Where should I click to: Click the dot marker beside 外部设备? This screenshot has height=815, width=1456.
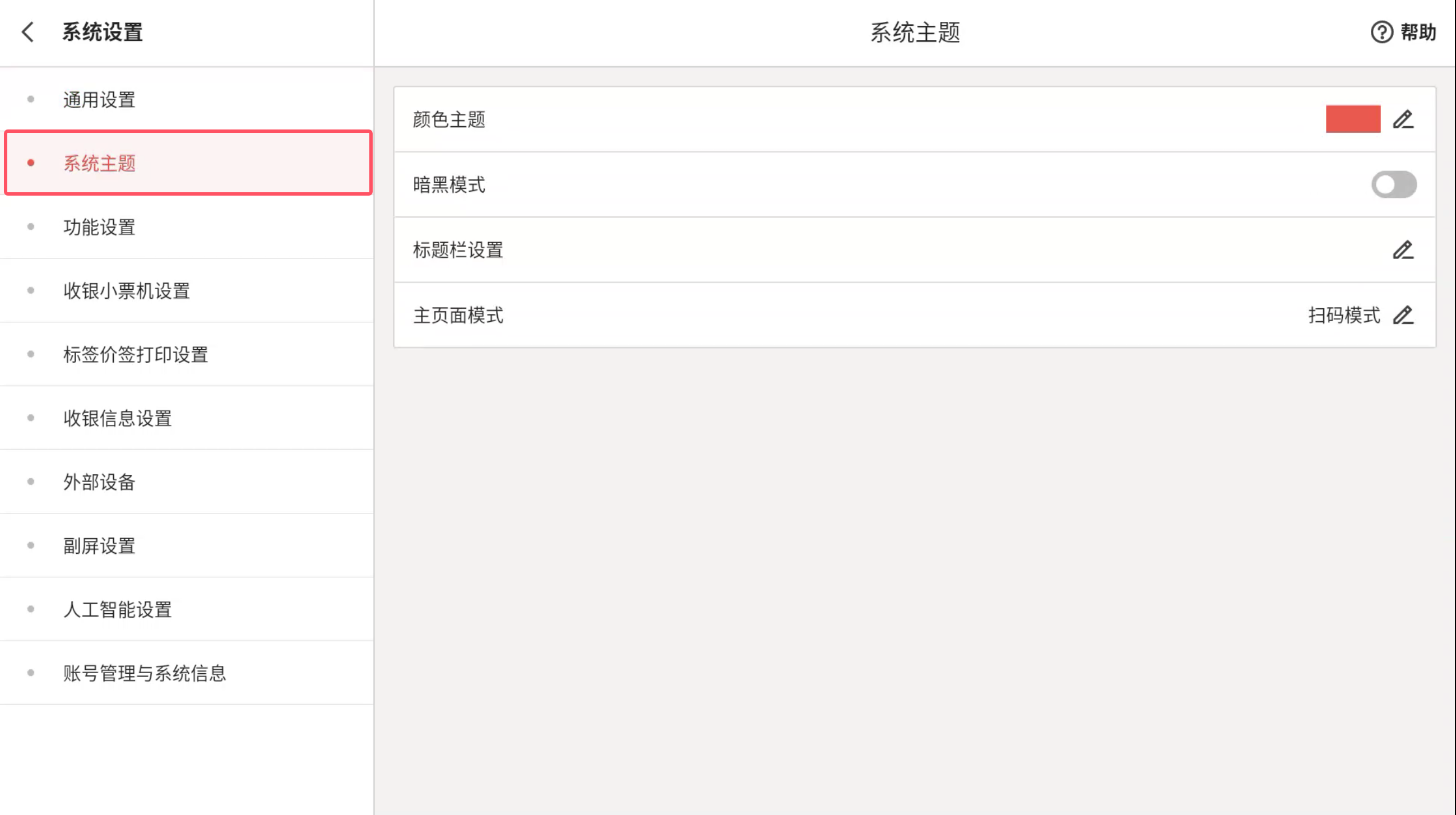[31, 481]
